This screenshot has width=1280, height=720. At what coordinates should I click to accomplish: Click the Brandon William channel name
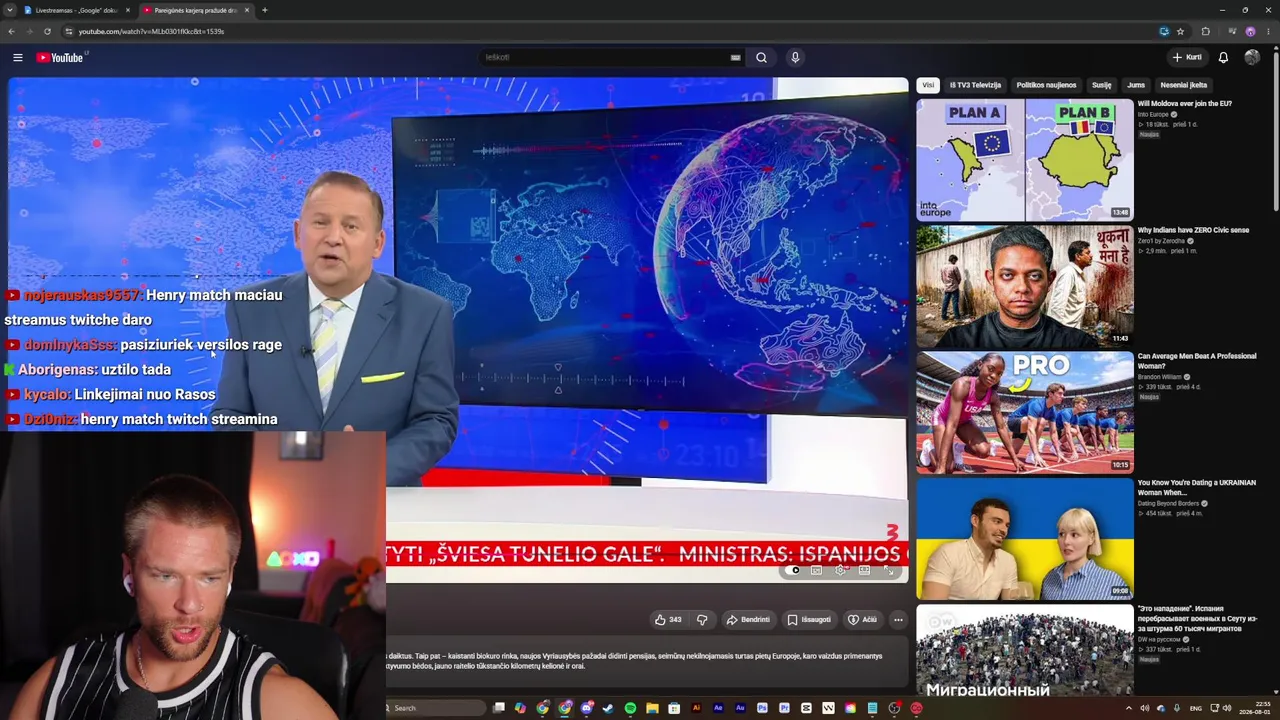tap(1159, 377)
